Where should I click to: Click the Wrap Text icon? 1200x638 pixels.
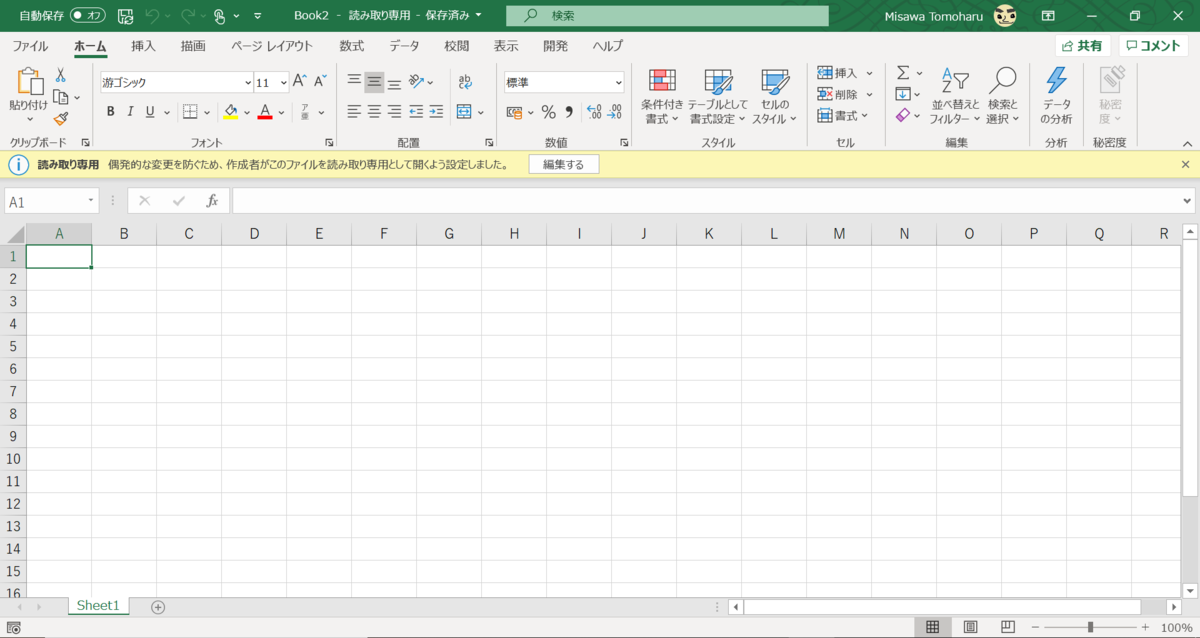pos(465,82)
